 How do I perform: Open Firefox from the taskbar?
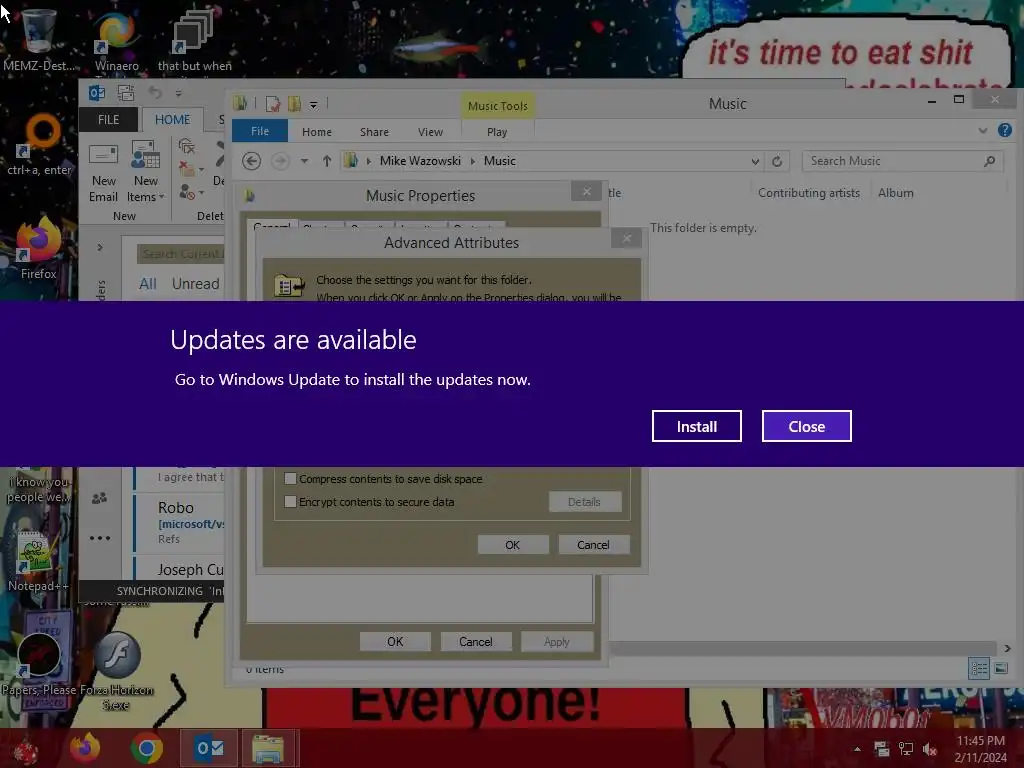pyautogui.click(x=85, y=748)
